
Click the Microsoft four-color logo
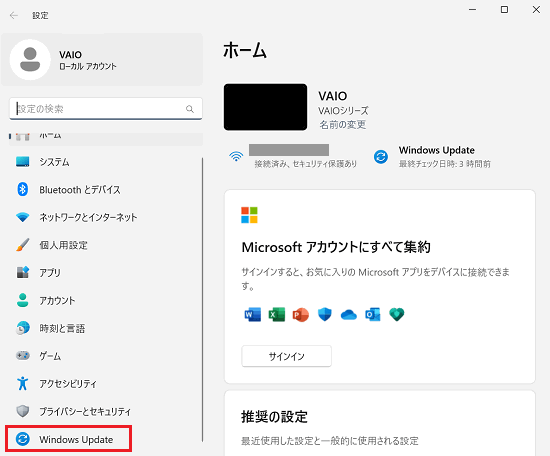[x=249, y=215]
